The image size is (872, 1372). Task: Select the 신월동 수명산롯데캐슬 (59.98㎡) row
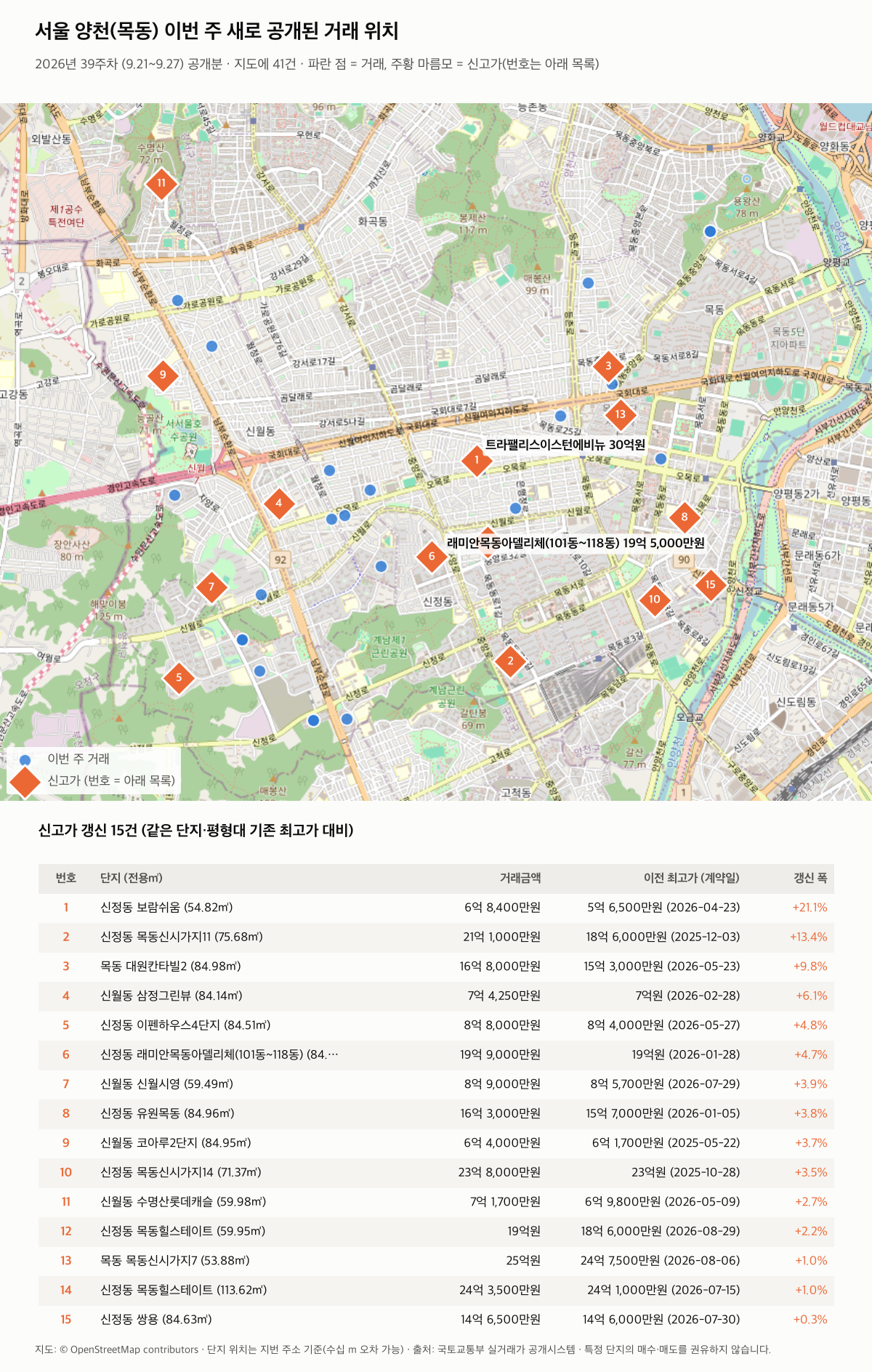[436, 1202]
